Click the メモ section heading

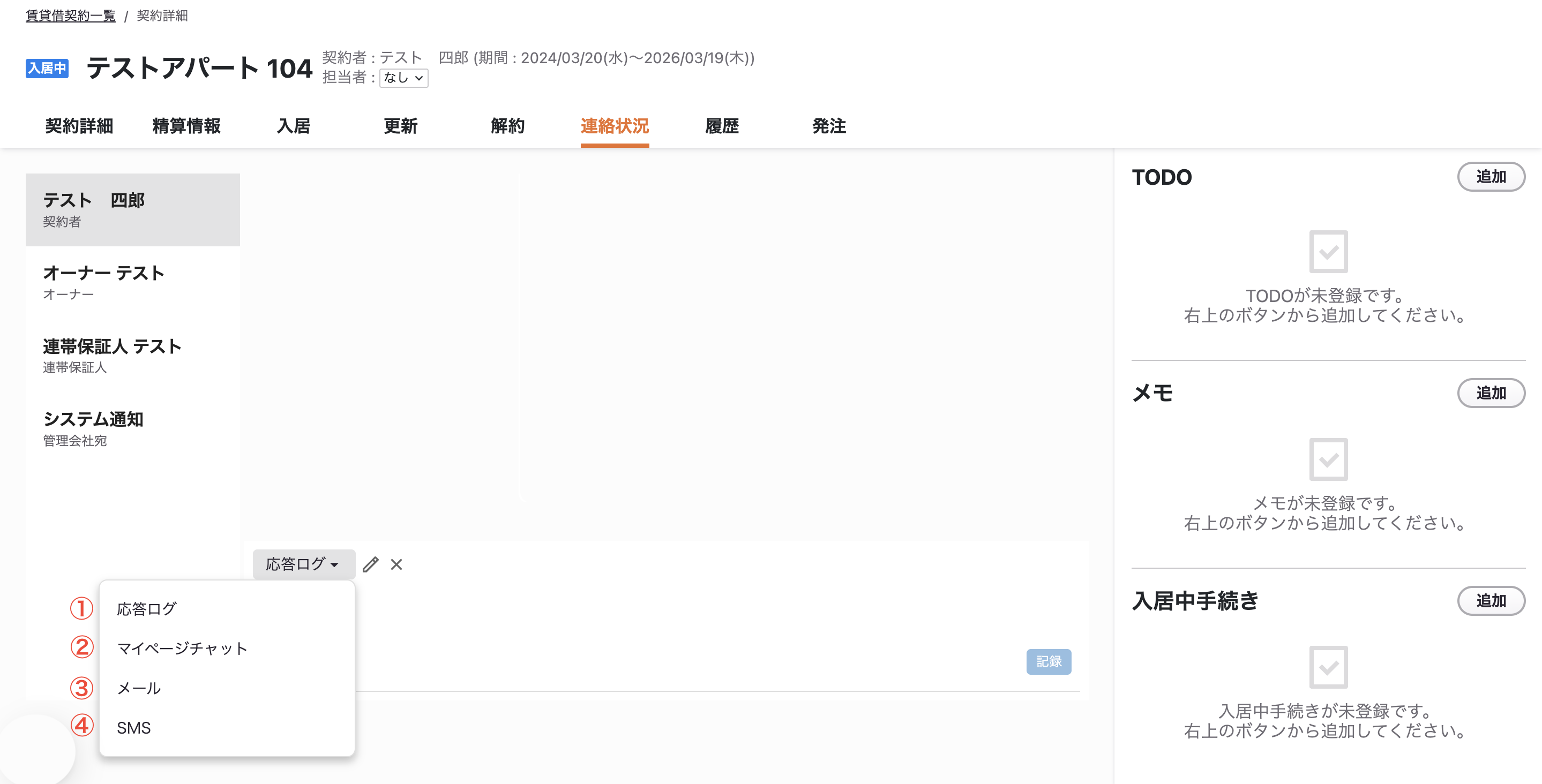coord(1152,393)
